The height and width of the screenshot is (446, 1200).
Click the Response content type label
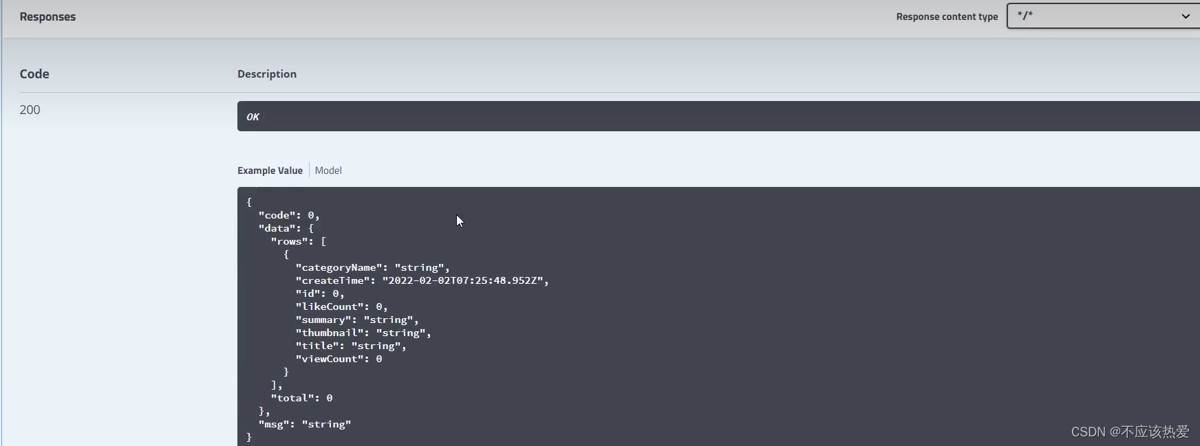[947, 17]
